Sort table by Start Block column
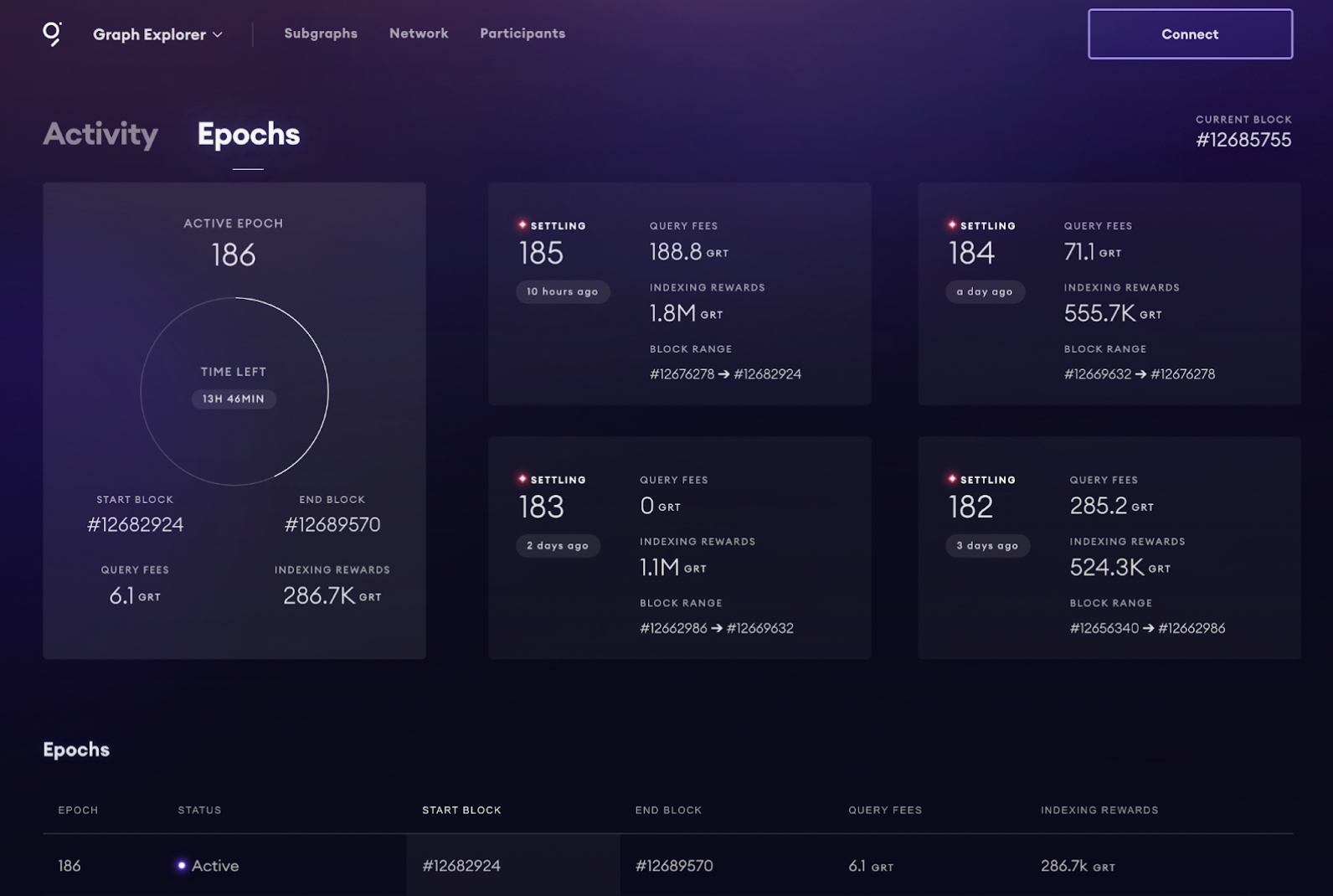1333x896 pixels. [x=461, y=810]
